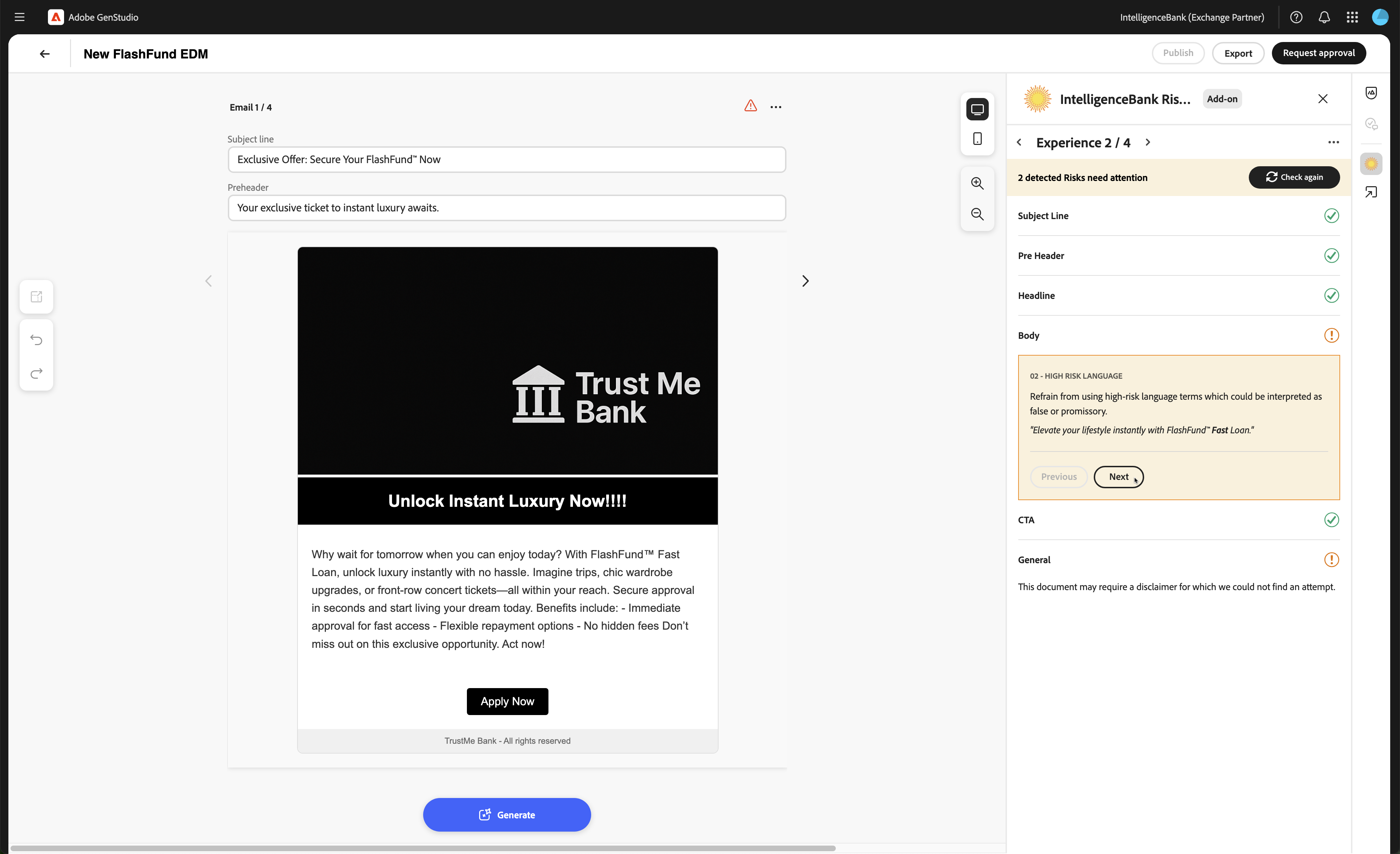Click the Subject line text field

click(x=506, y=160)
